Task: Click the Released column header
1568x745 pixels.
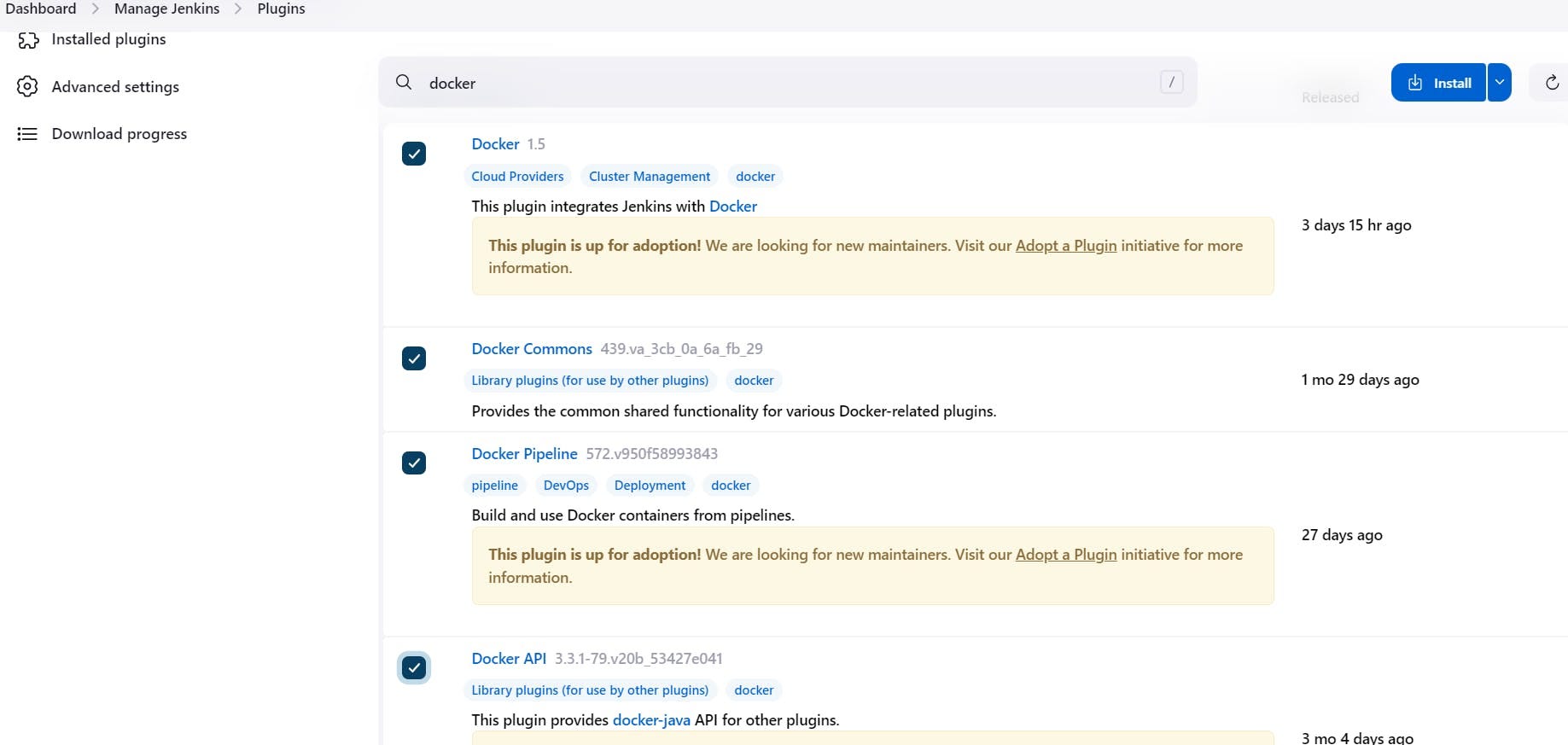Action: tap(1330, 97)
